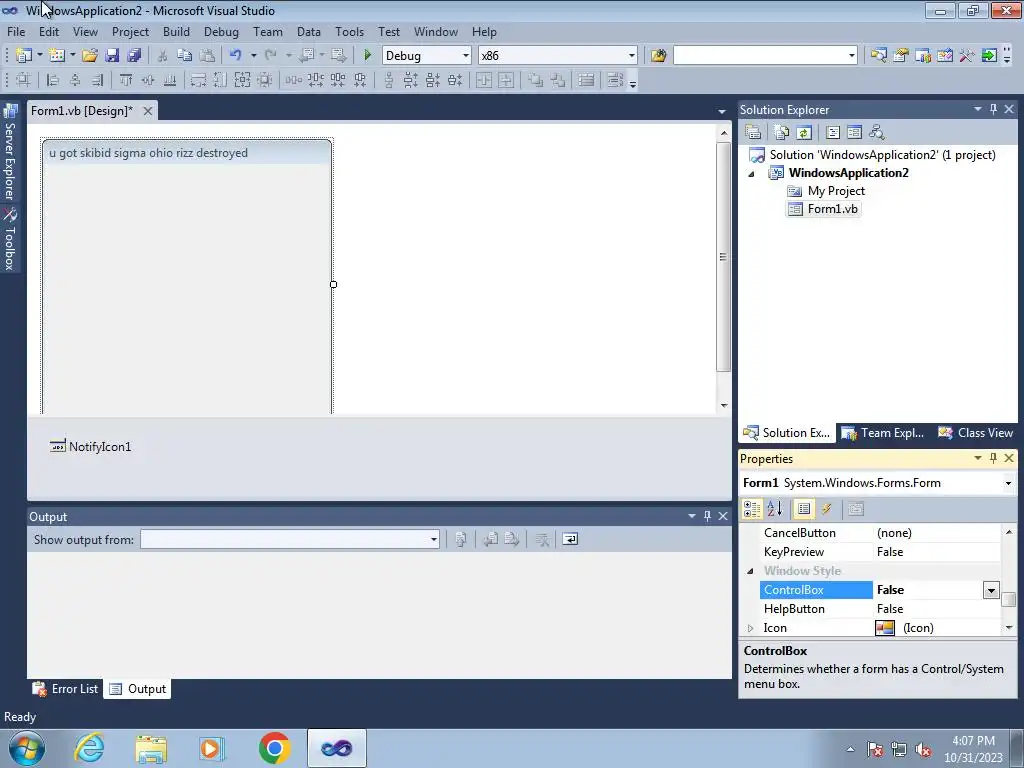Open the Find combo box dropdown arrow
Screen dimensions: 1024x768
[852, 56]
